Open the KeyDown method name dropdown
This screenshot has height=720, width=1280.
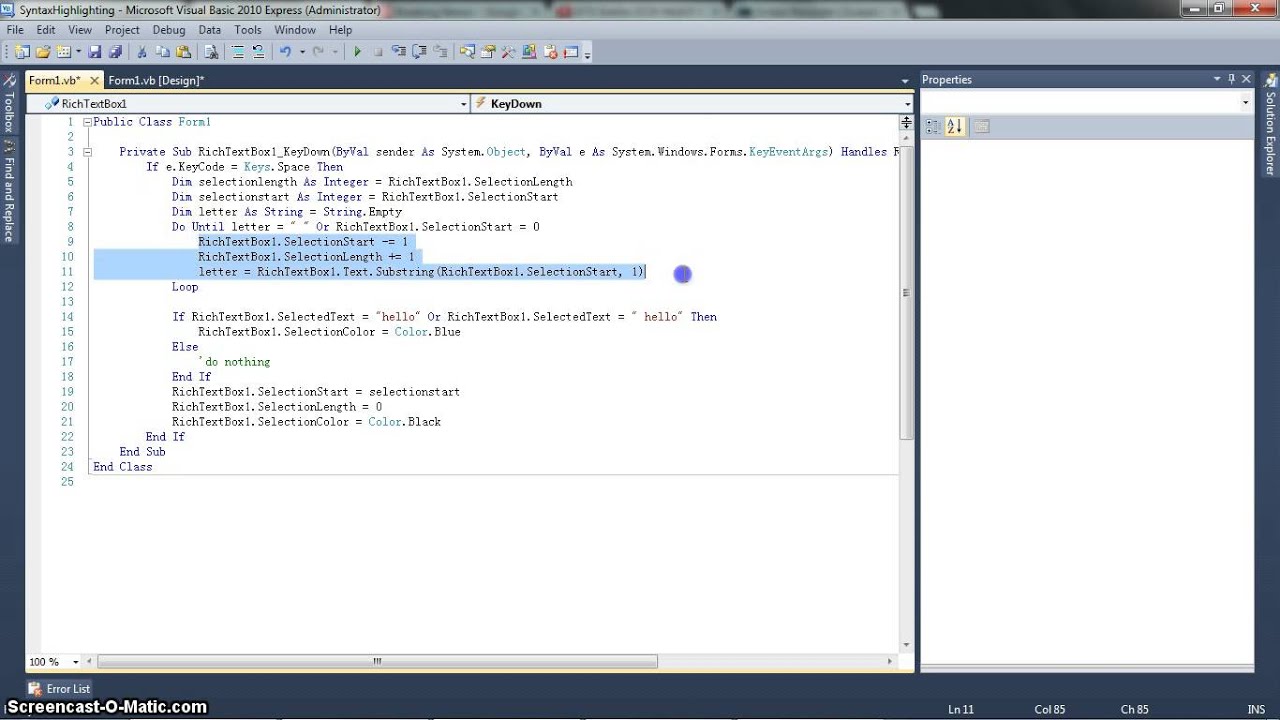click(908, 104)
